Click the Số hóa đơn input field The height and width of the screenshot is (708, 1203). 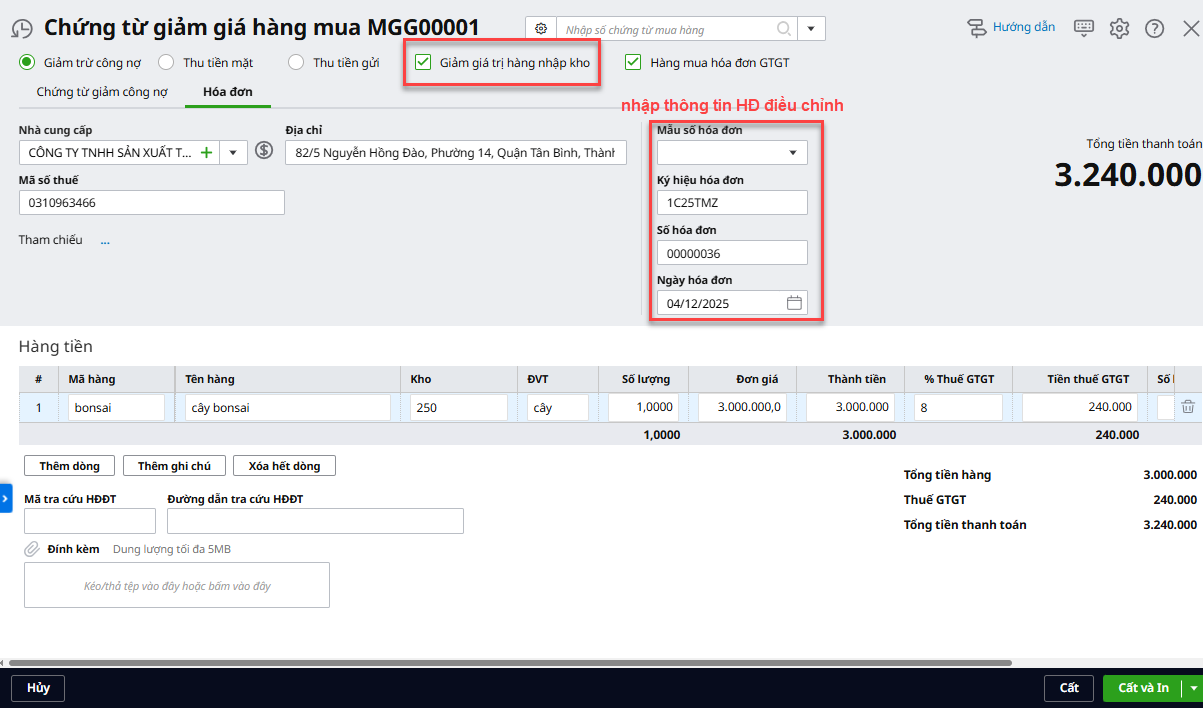point(731,253)
